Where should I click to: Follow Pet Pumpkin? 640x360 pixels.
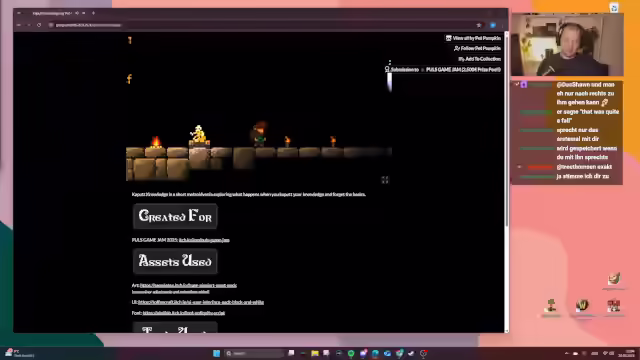tap(477, 48)
